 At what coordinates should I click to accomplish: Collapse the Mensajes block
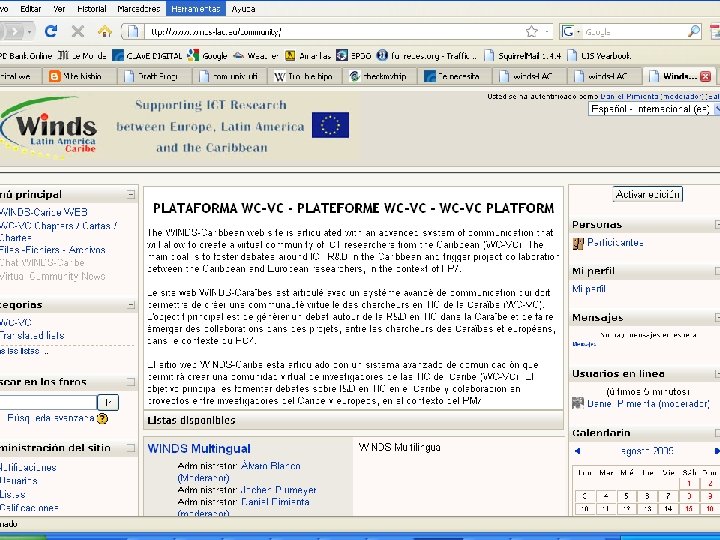pos(717,317)
